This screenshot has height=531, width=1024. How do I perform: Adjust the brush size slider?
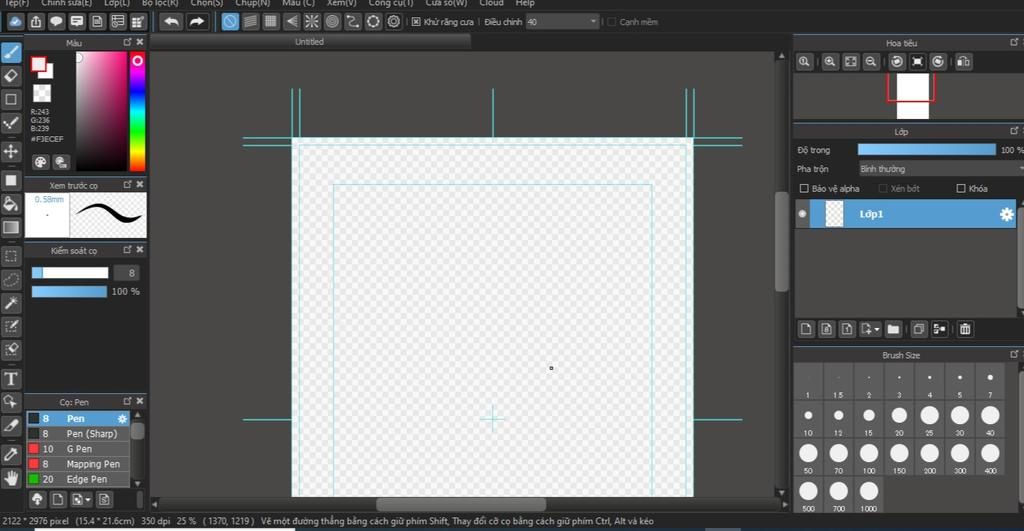coord(70,273)
